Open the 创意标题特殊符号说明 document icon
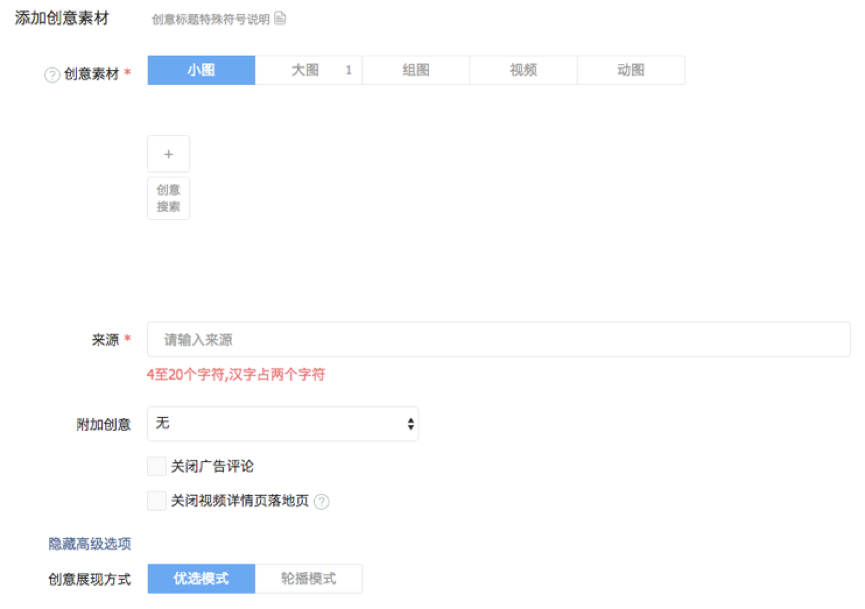 coord(280,19)
